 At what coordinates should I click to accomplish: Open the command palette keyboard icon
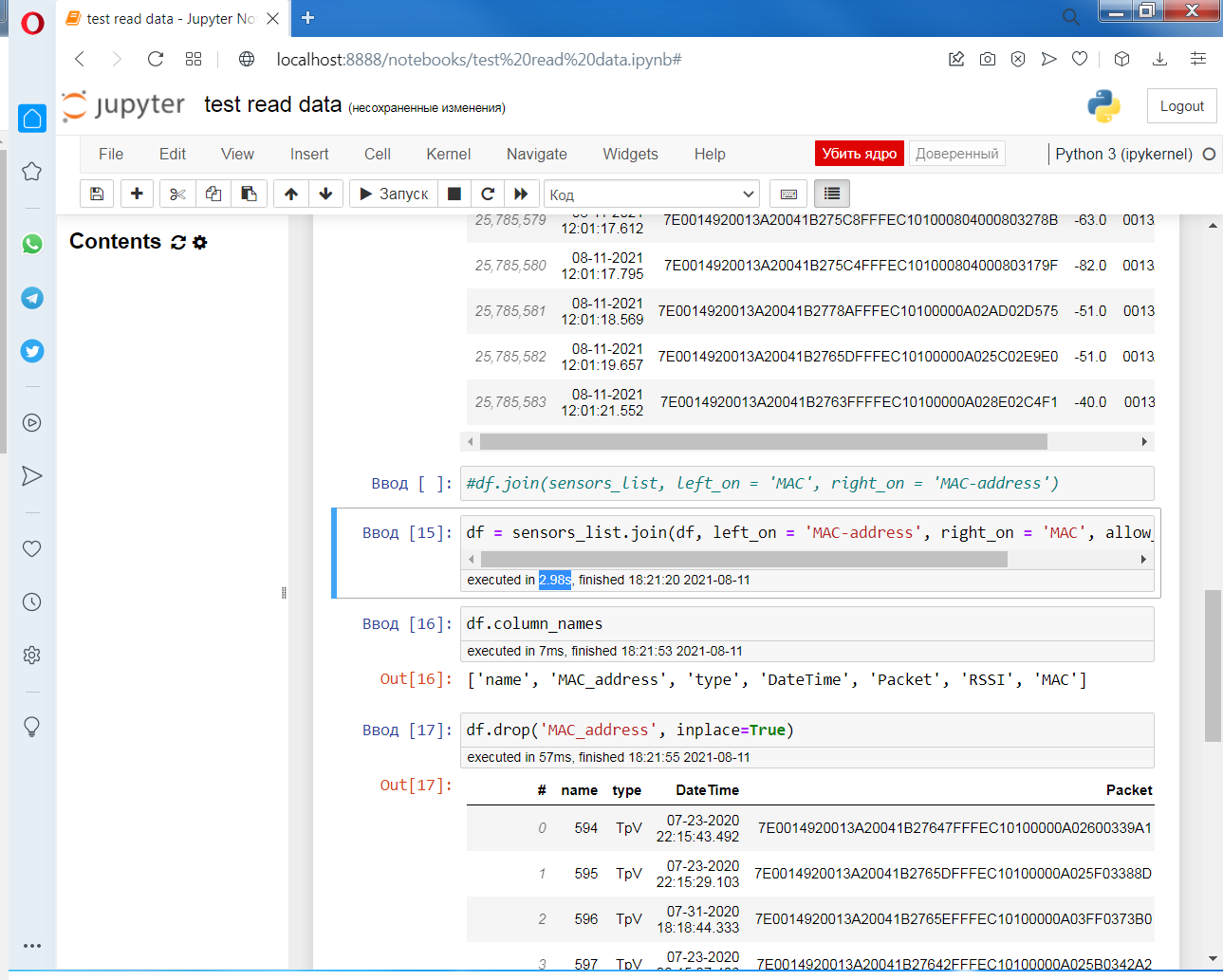[x=788, y=194]
